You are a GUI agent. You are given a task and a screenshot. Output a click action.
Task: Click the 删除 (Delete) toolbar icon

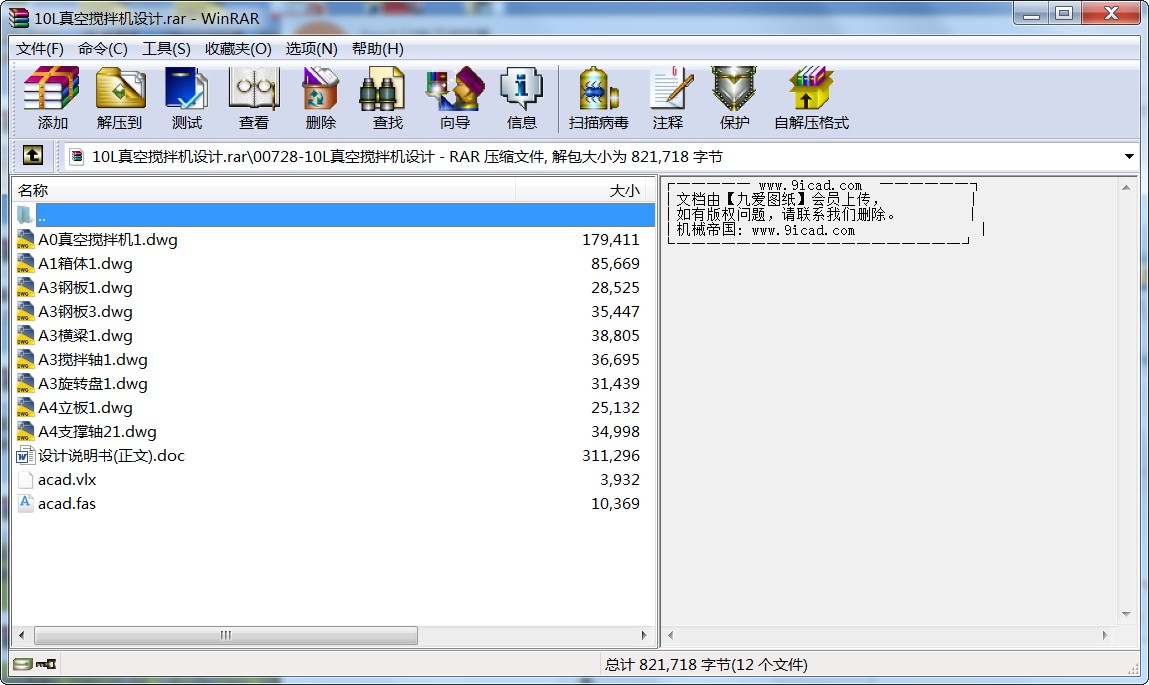tap(320, 98)
